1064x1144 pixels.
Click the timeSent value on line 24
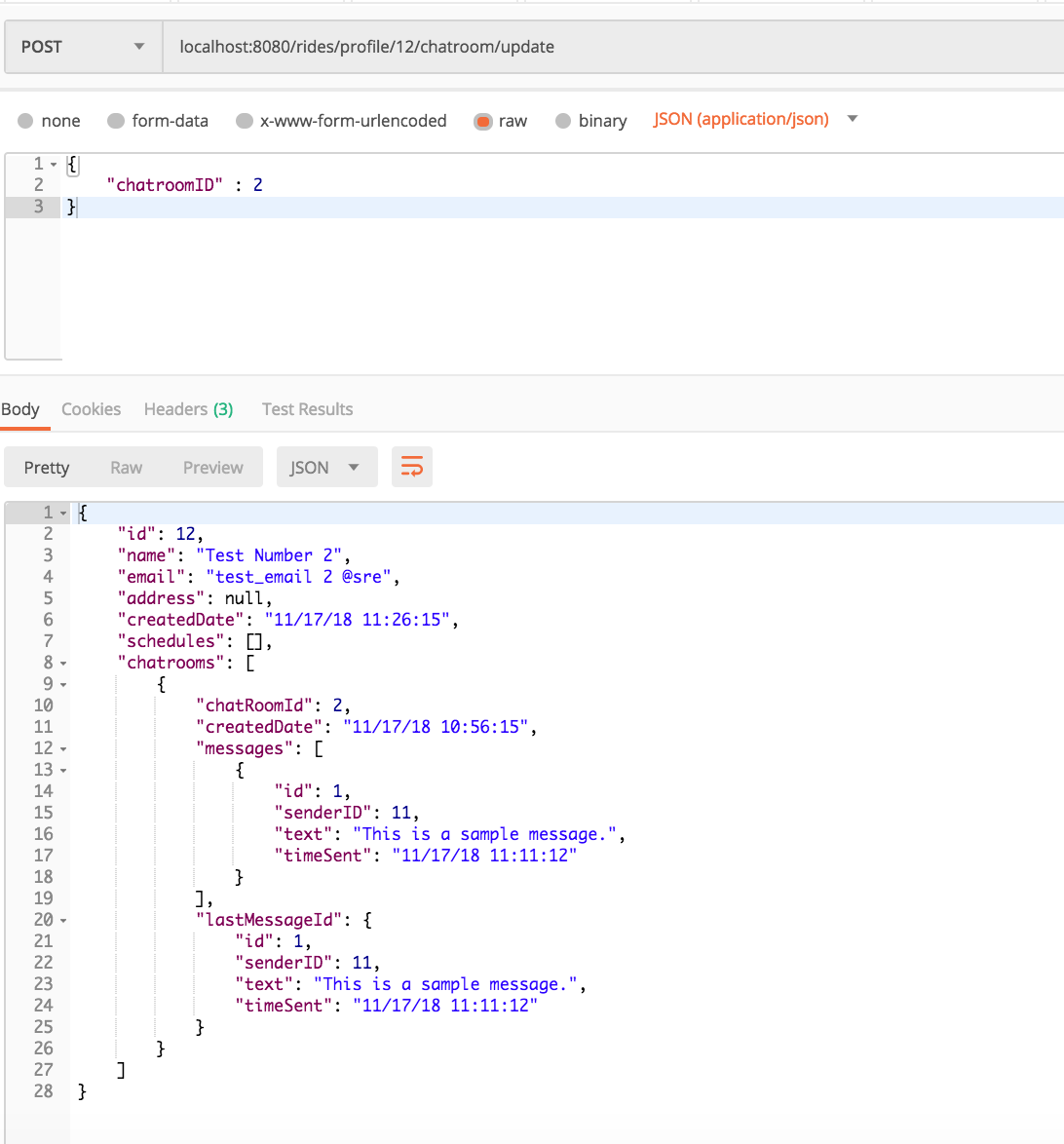click(x=445, y=1006)
